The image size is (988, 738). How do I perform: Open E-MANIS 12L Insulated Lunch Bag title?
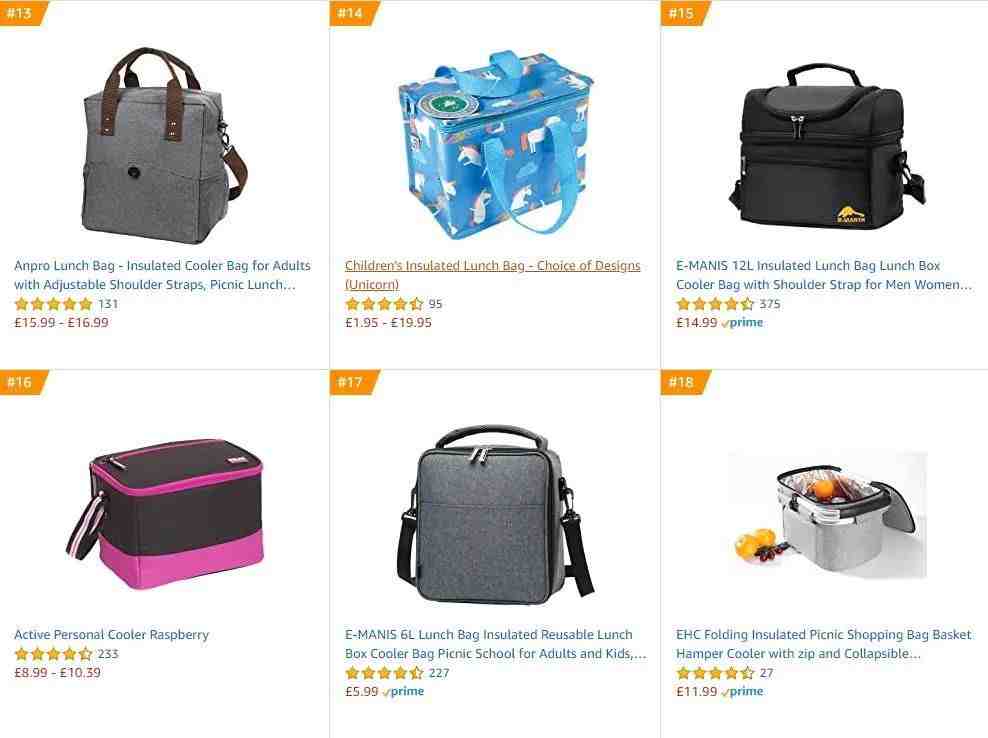(824, 275)
